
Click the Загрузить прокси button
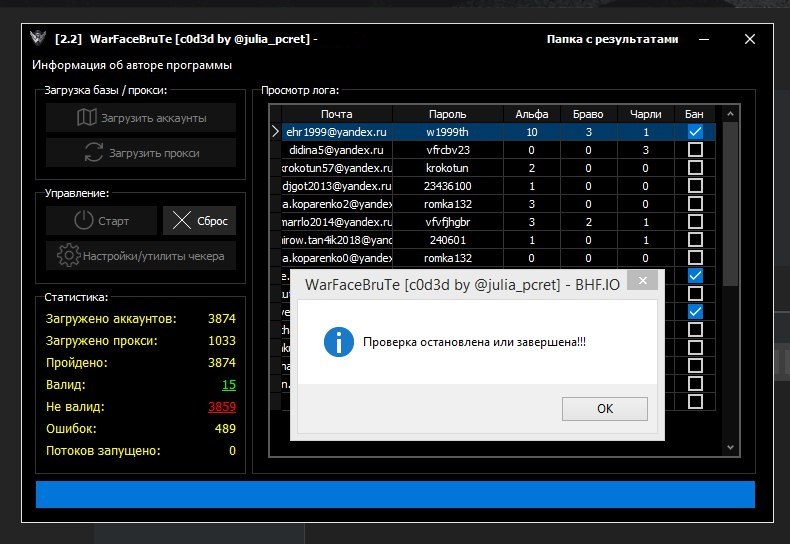[141, 153]
